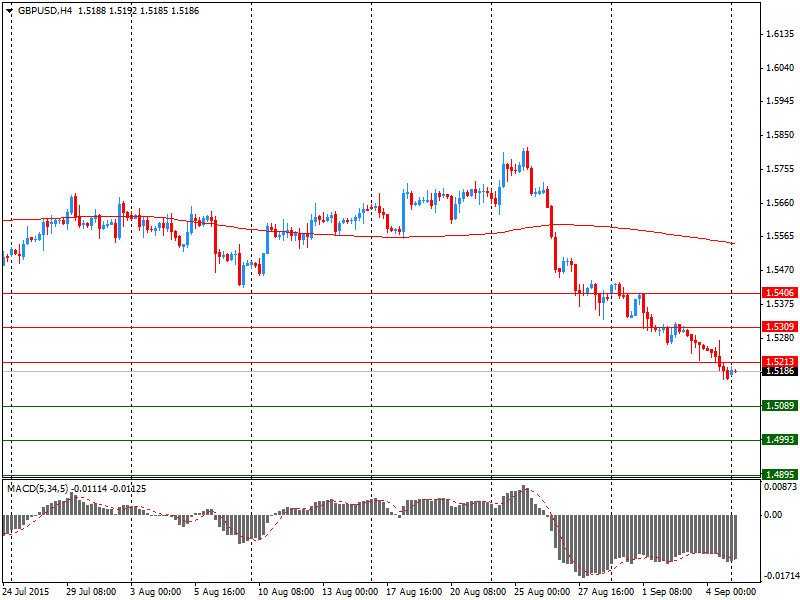This screenshot has width=800, height=600.
Task: Click the 10 Aug 08:00 time axis label
Action: pyautogui.click(x=286, y=592)
